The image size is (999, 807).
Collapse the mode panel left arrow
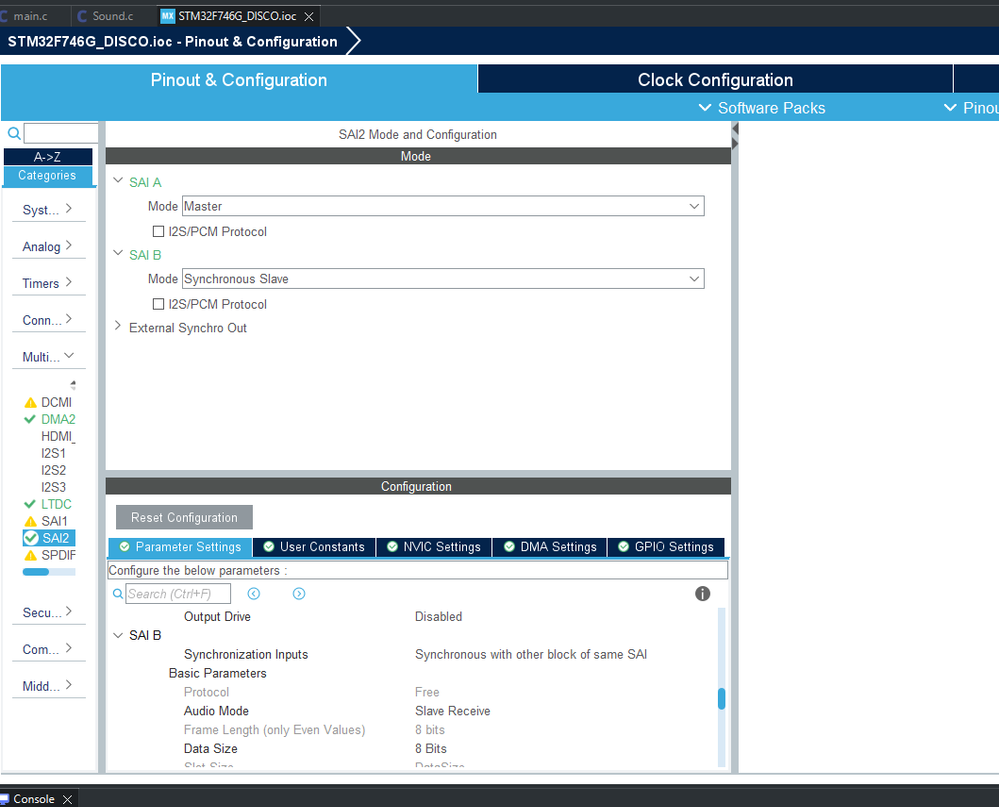click(x=735, y=129)
